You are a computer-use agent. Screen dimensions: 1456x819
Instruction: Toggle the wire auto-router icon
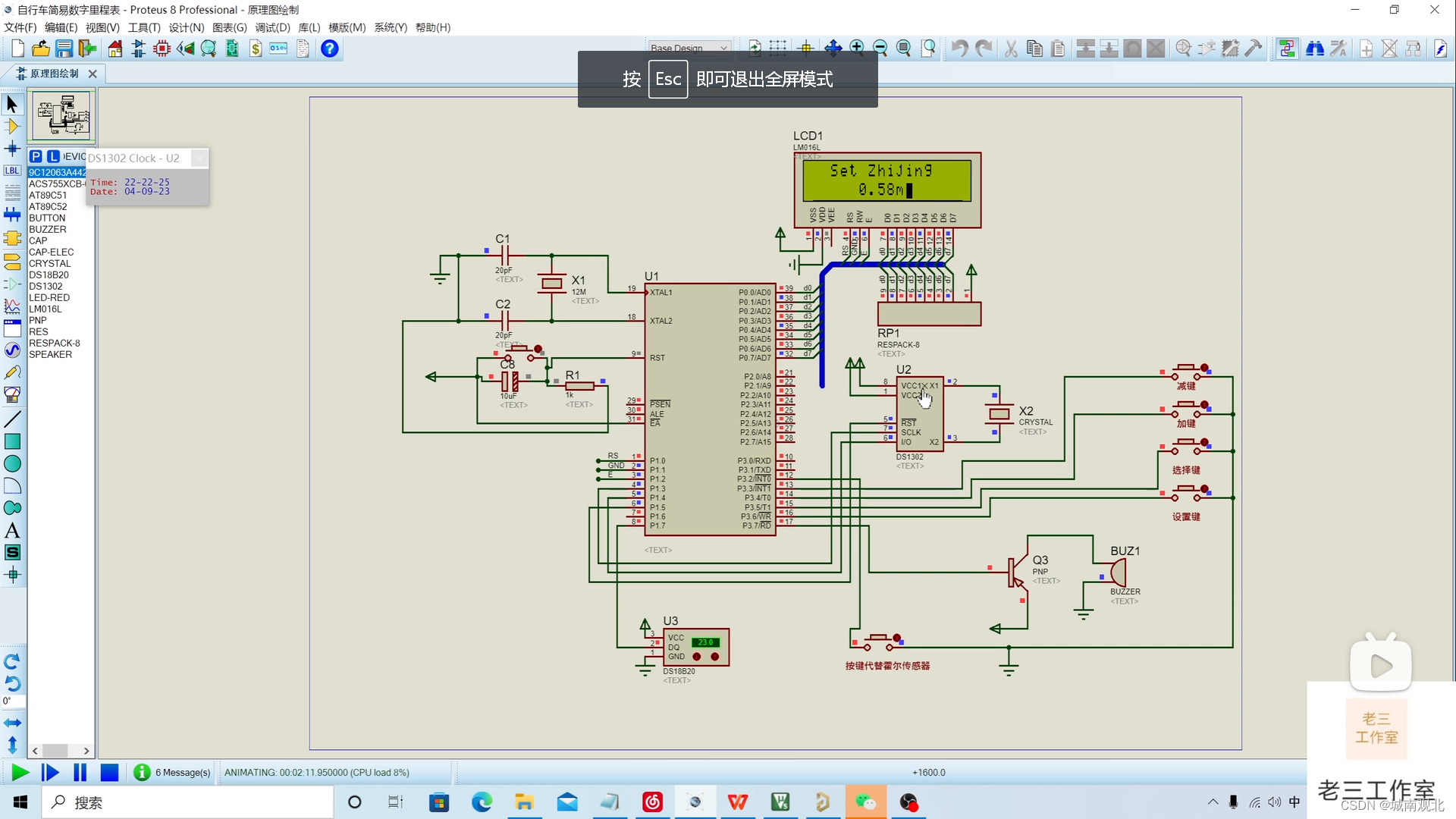(1287, 49)
